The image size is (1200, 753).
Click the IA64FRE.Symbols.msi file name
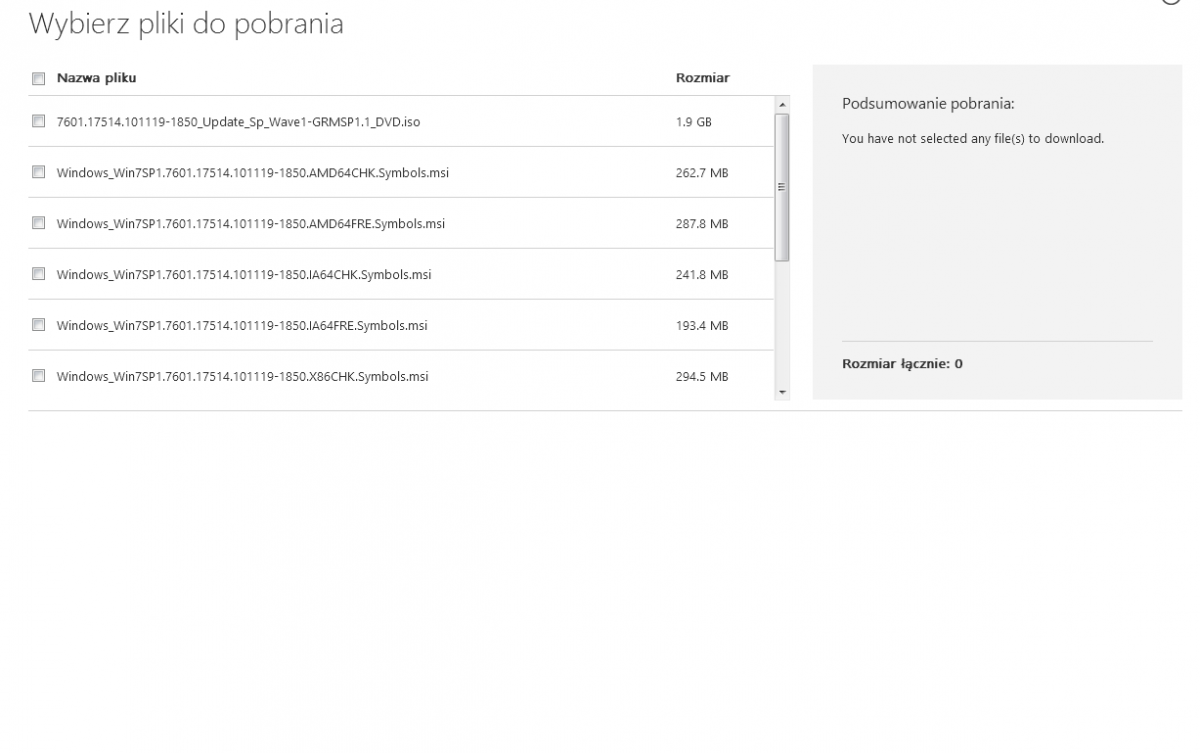(242, 325)
